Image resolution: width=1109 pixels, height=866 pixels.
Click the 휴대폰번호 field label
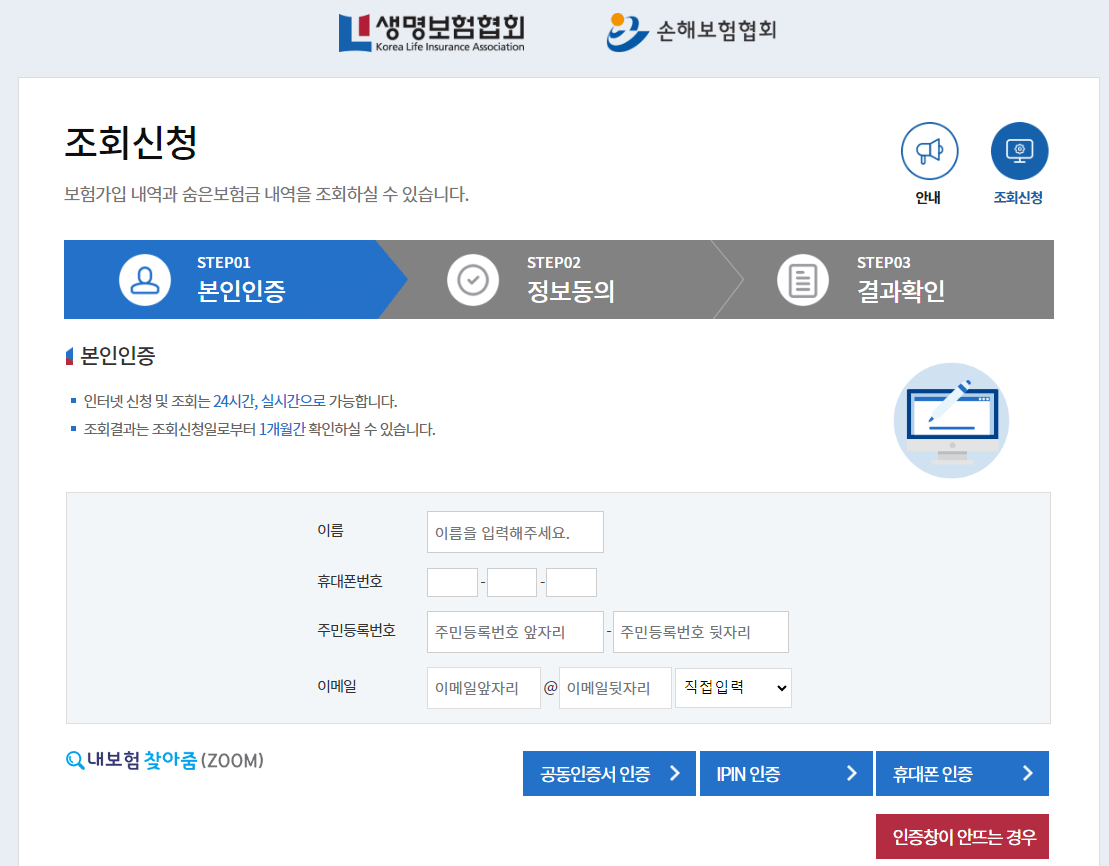click(x=349, y=582)
